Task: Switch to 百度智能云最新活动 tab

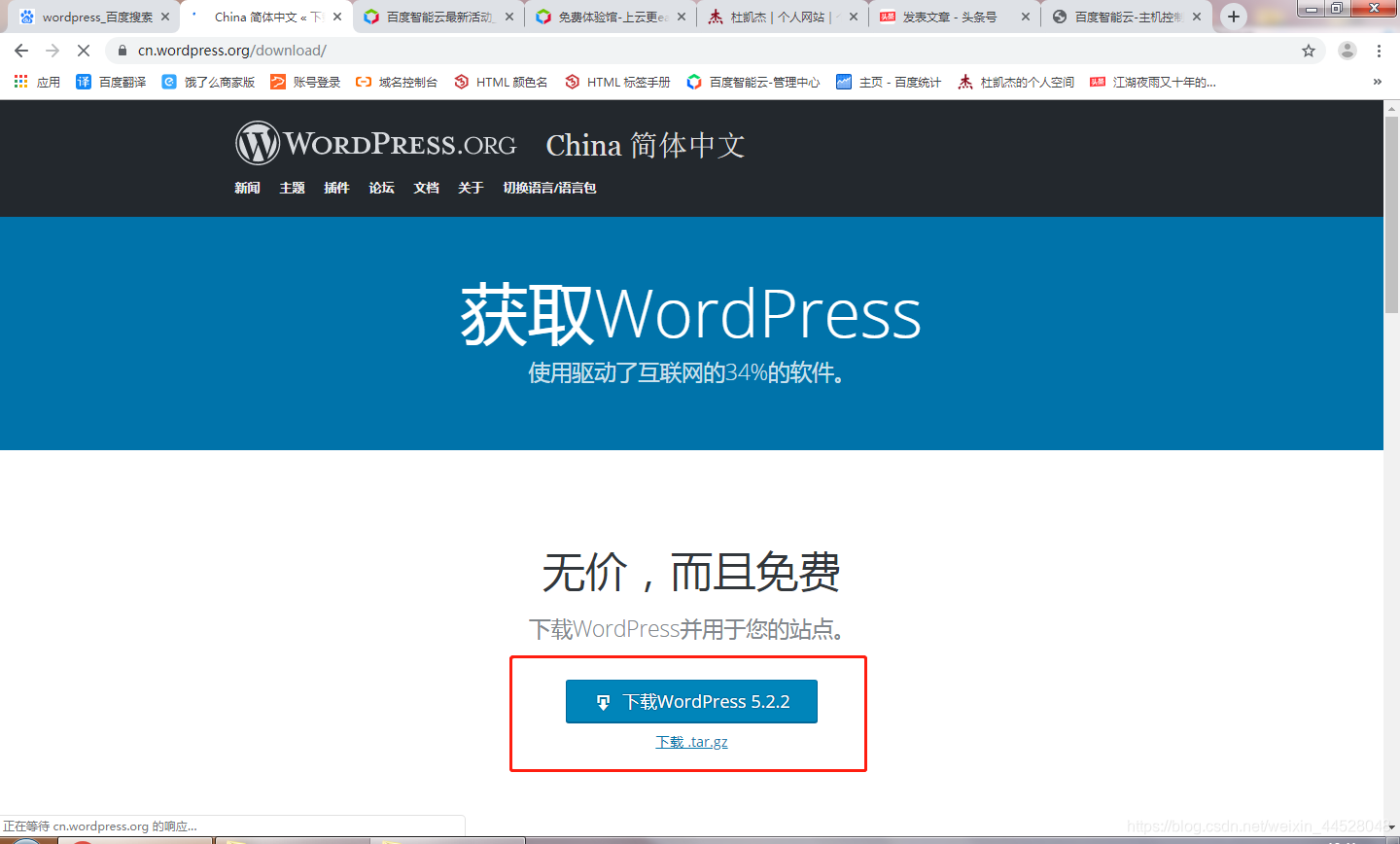Action: click(440, 17)
